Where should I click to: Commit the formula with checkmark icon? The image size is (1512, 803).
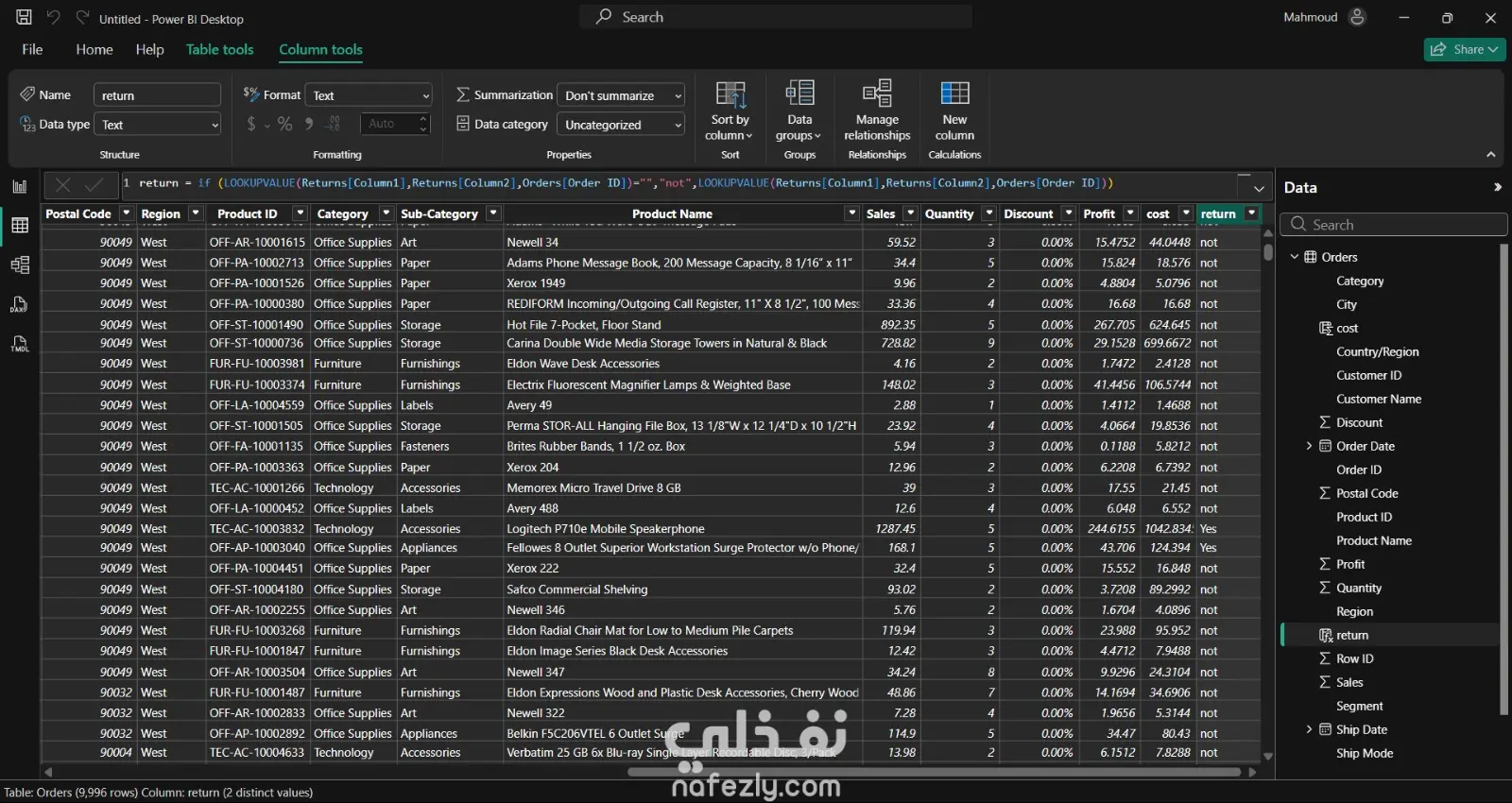pos(94,185)
